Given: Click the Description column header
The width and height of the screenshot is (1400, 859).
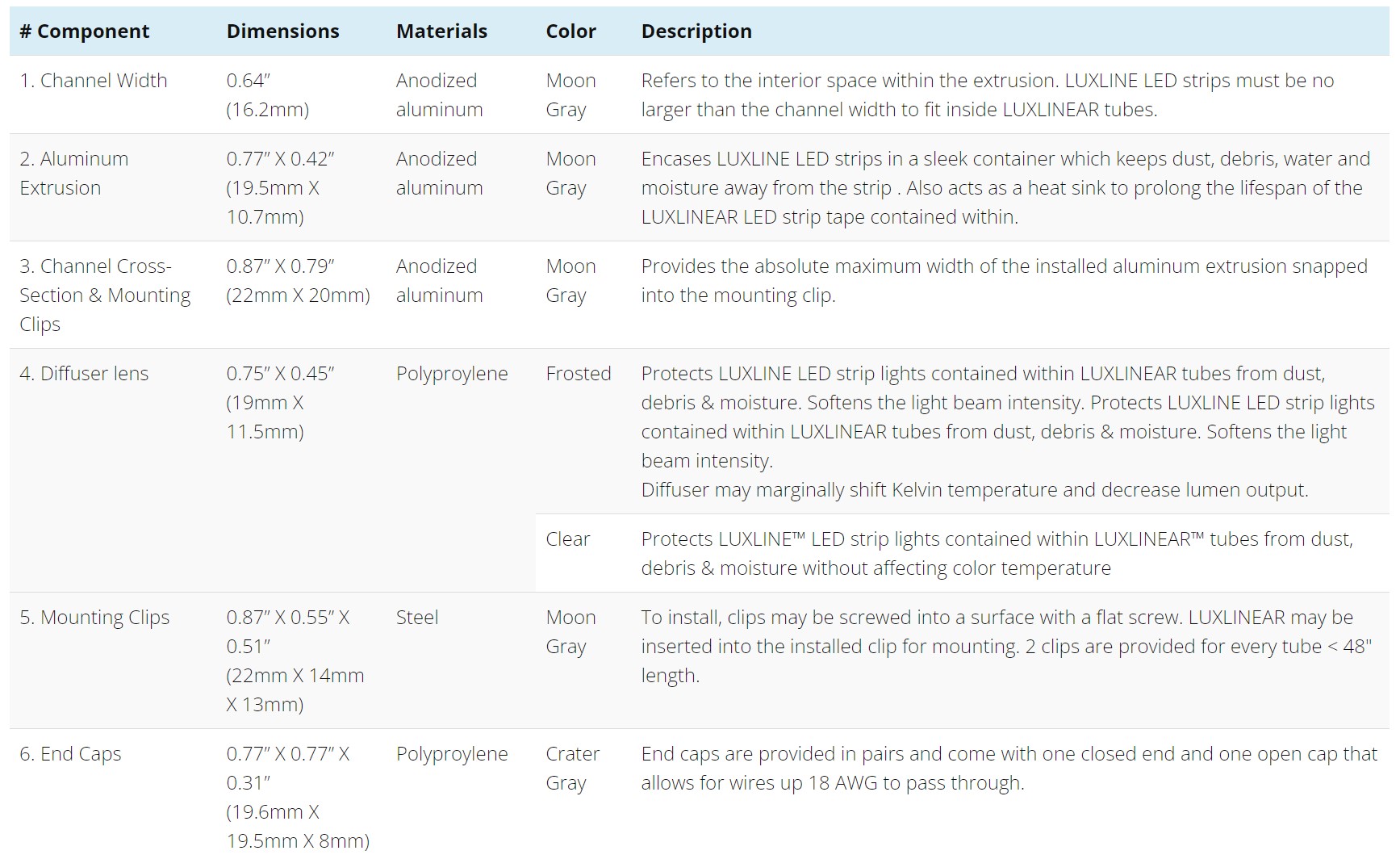Looking at the screenshot, I should [x=696, y=31].
